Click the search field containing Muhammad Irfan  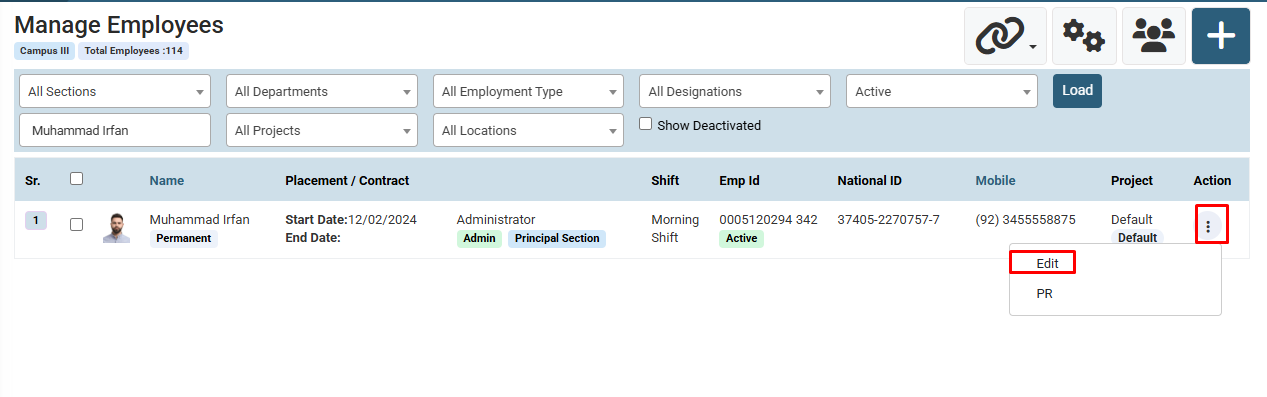tap(115, 130)
